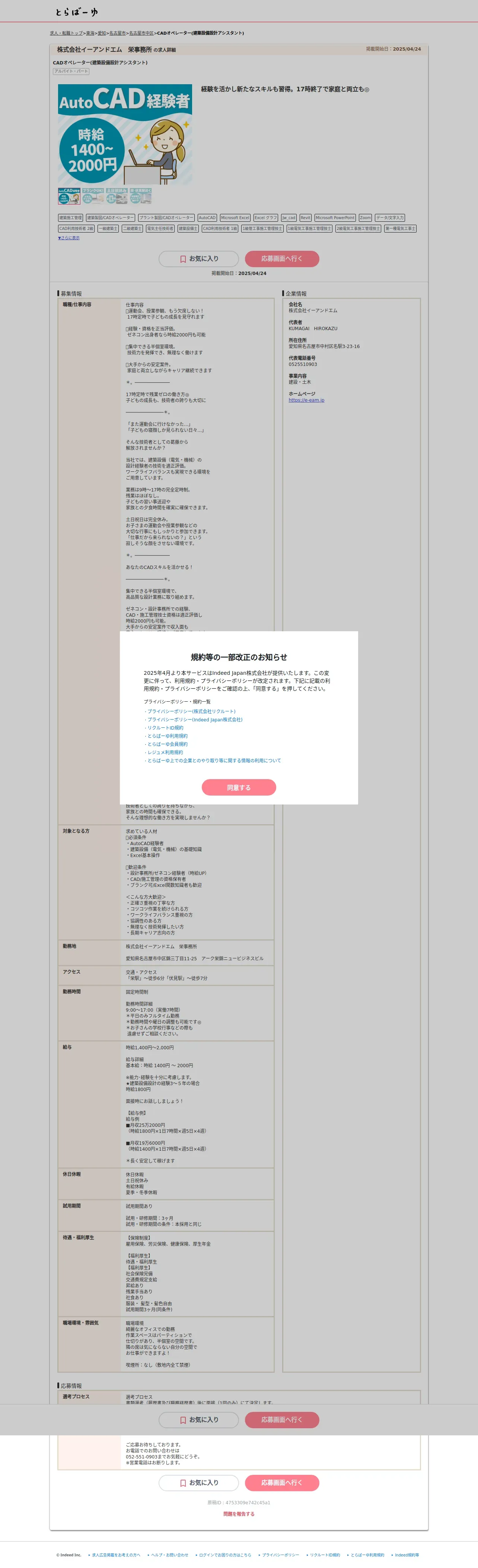Go to 名古屋市 breadcrumb
Viewport: 478px width, 1568px height.
[117, 33]
